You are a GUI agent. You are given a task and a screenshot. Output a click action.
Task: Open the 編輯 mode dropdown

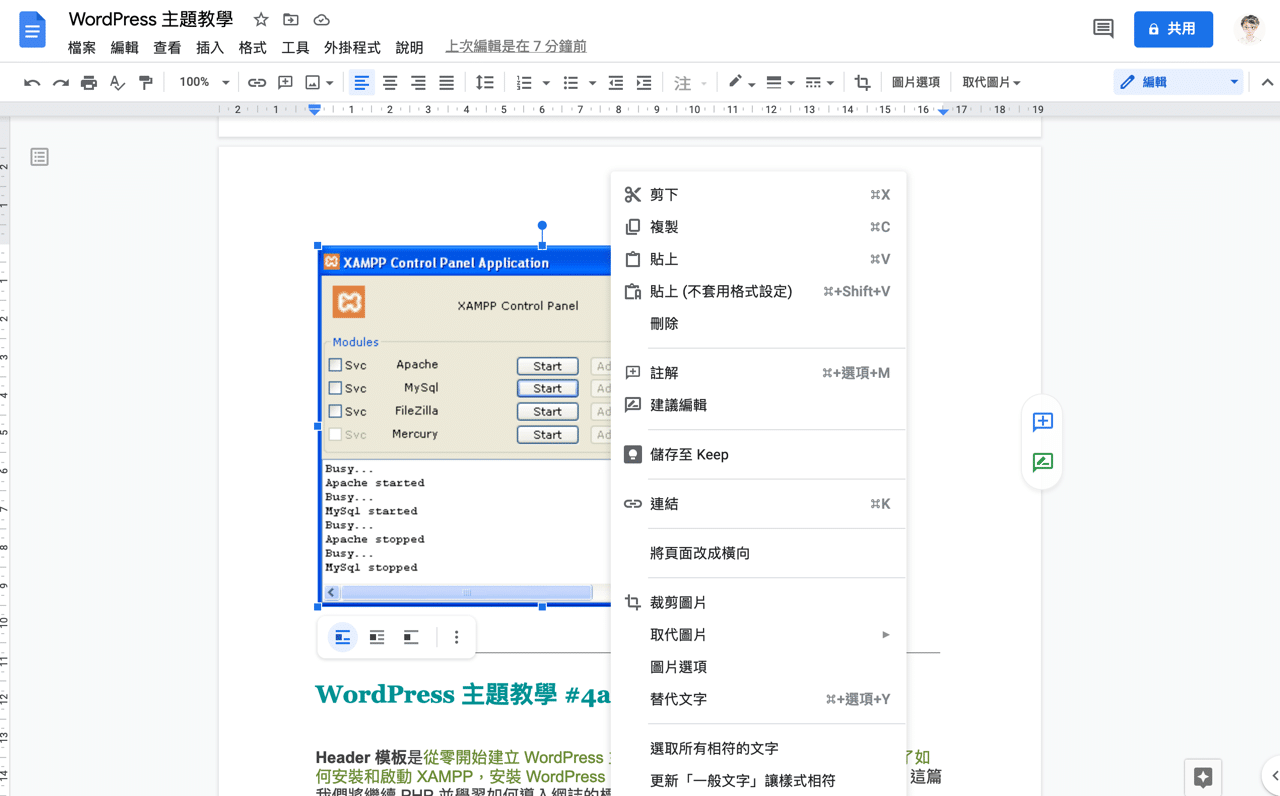[x=1178, y=83]
